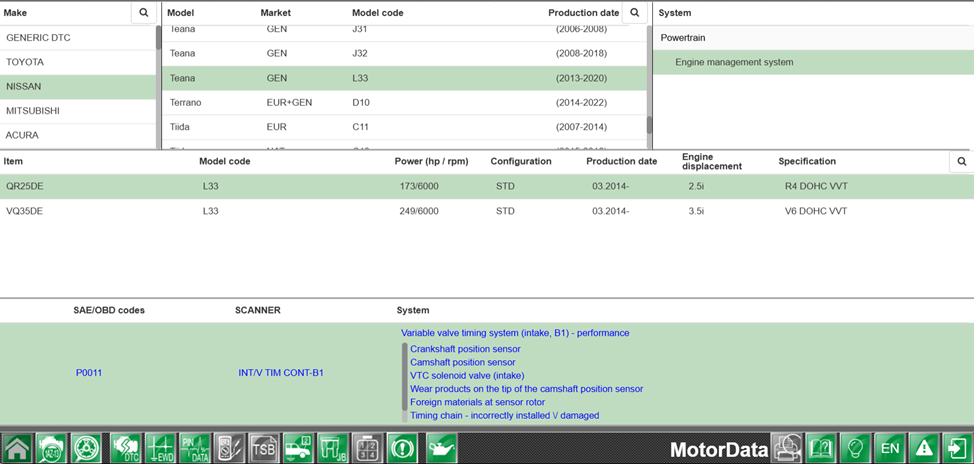Open the EWD wiring diagrams module

pos(160,447)
